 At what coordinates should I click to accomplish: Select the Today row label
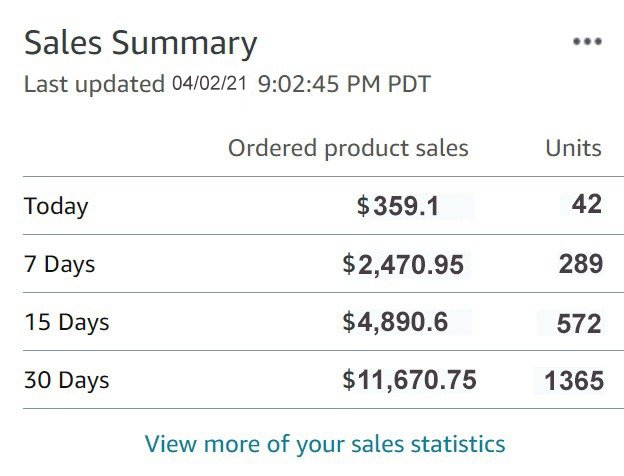point(56,207)
